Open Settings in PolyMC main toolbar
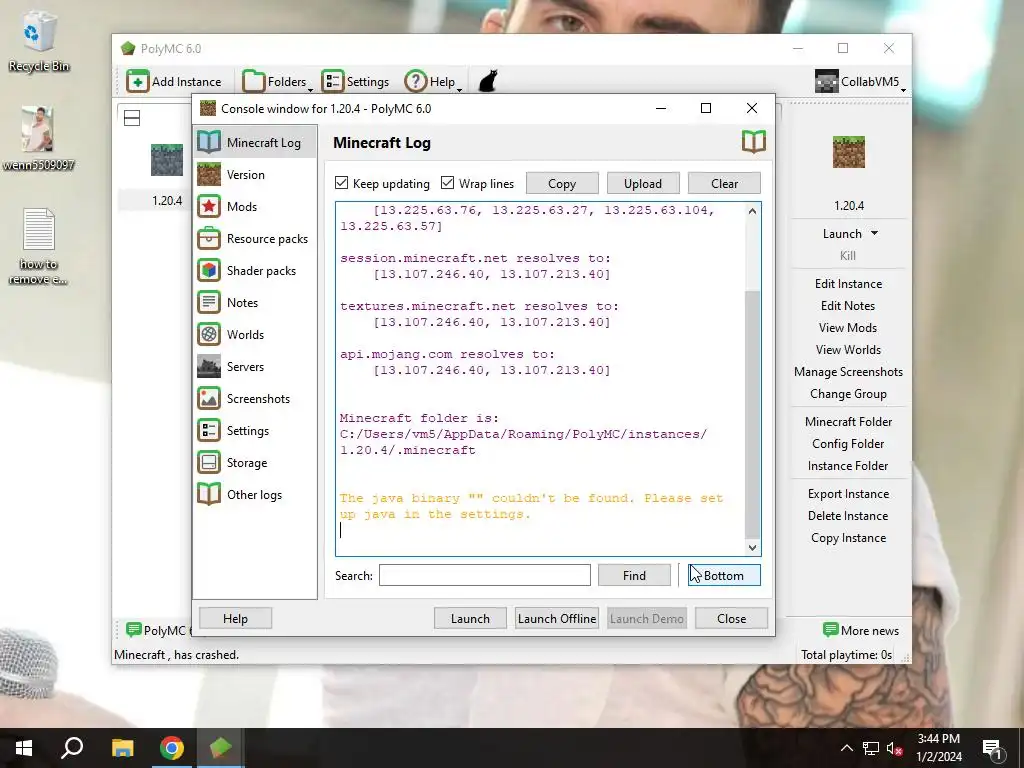The width and height of the screenshot is (1024, 768). tap(355, 82)
